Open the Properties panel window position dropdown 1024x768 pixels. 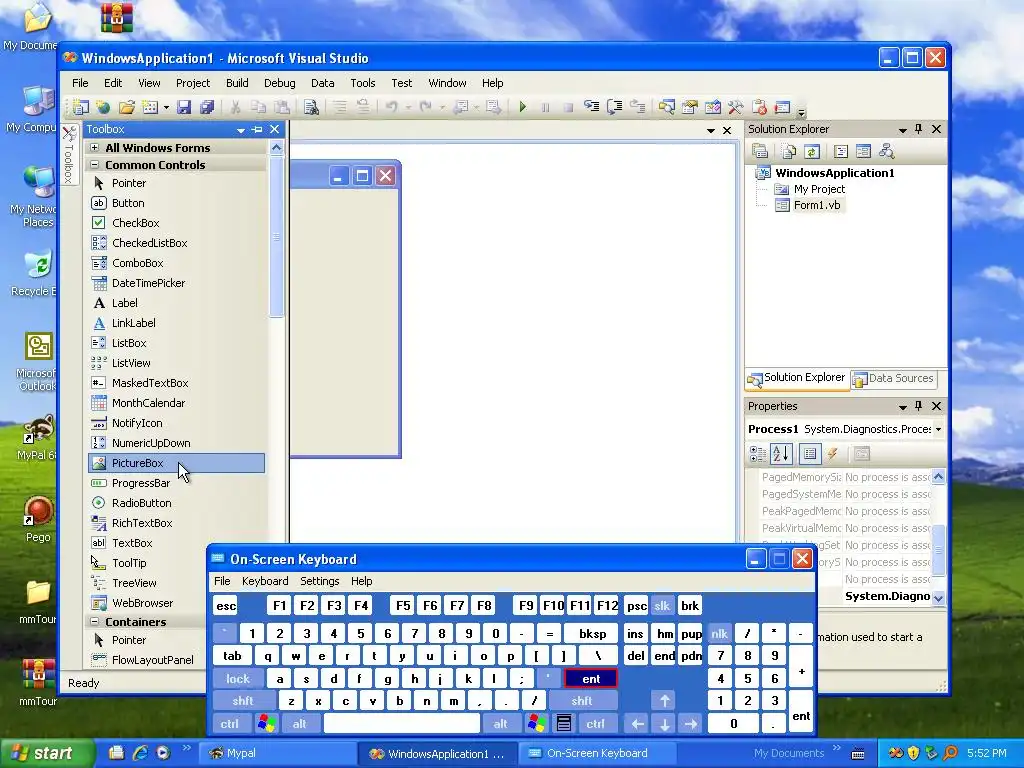click(x=903, y=407)
